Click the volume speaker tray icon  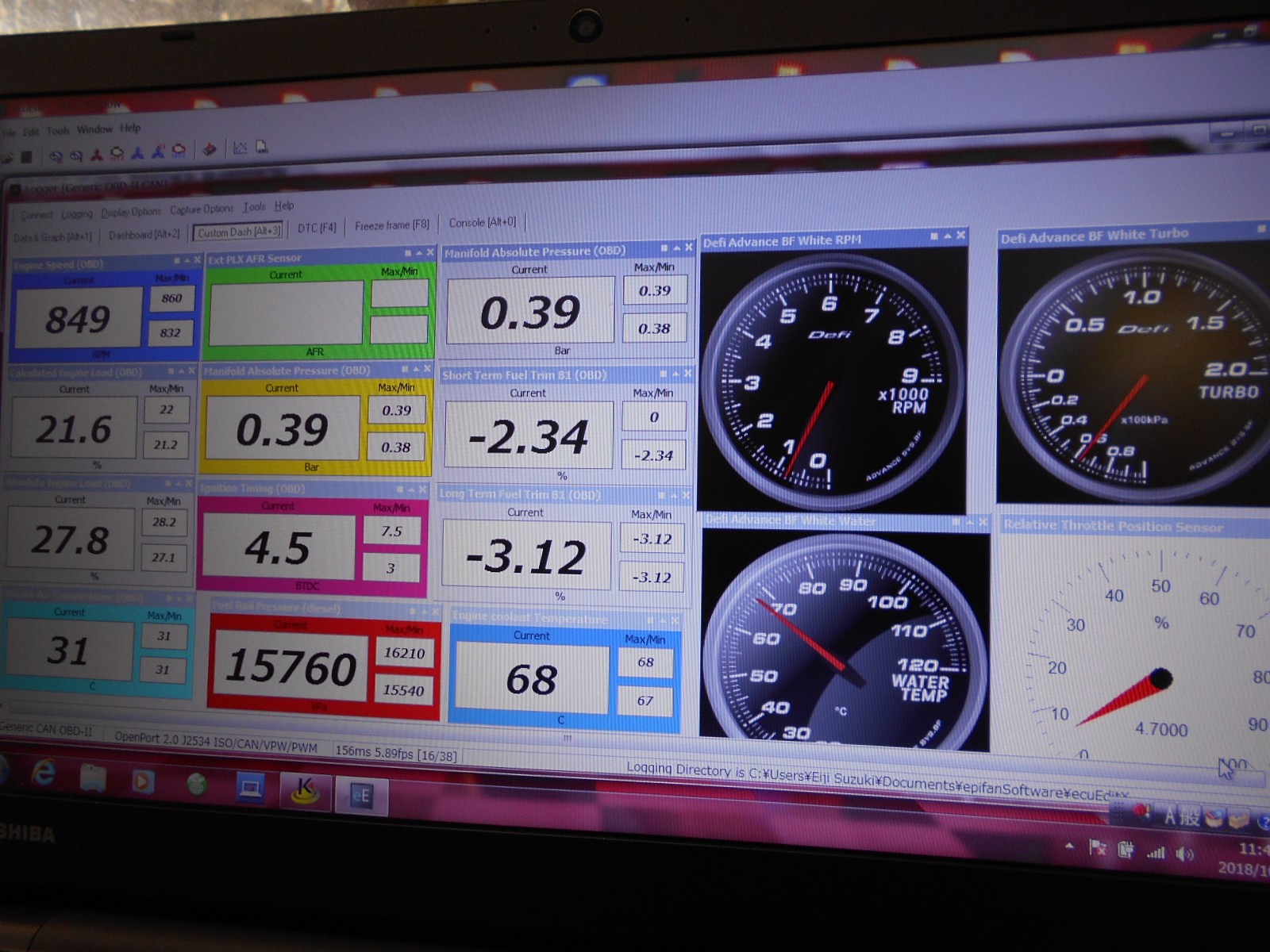tap(1185, 854)
